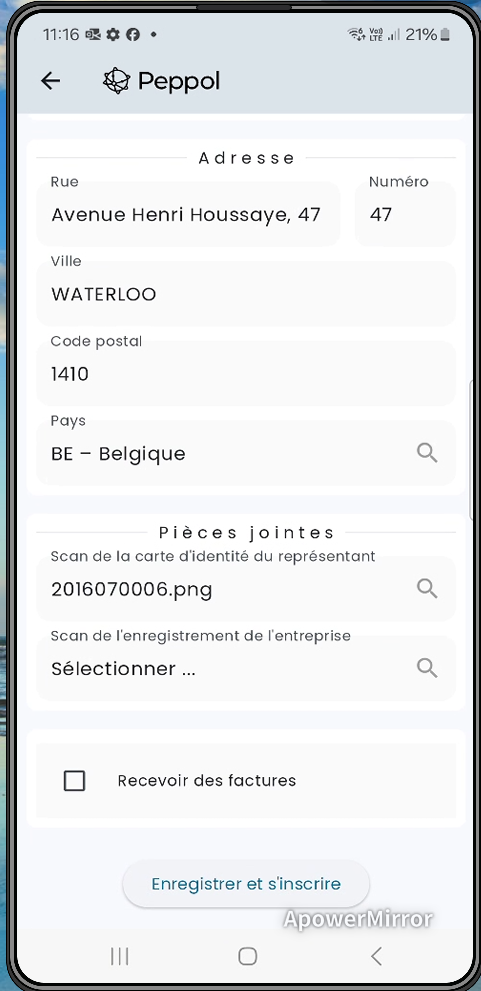Open the 2016070006.png attachment selector

pyautogui.click(x=246, y=588)
